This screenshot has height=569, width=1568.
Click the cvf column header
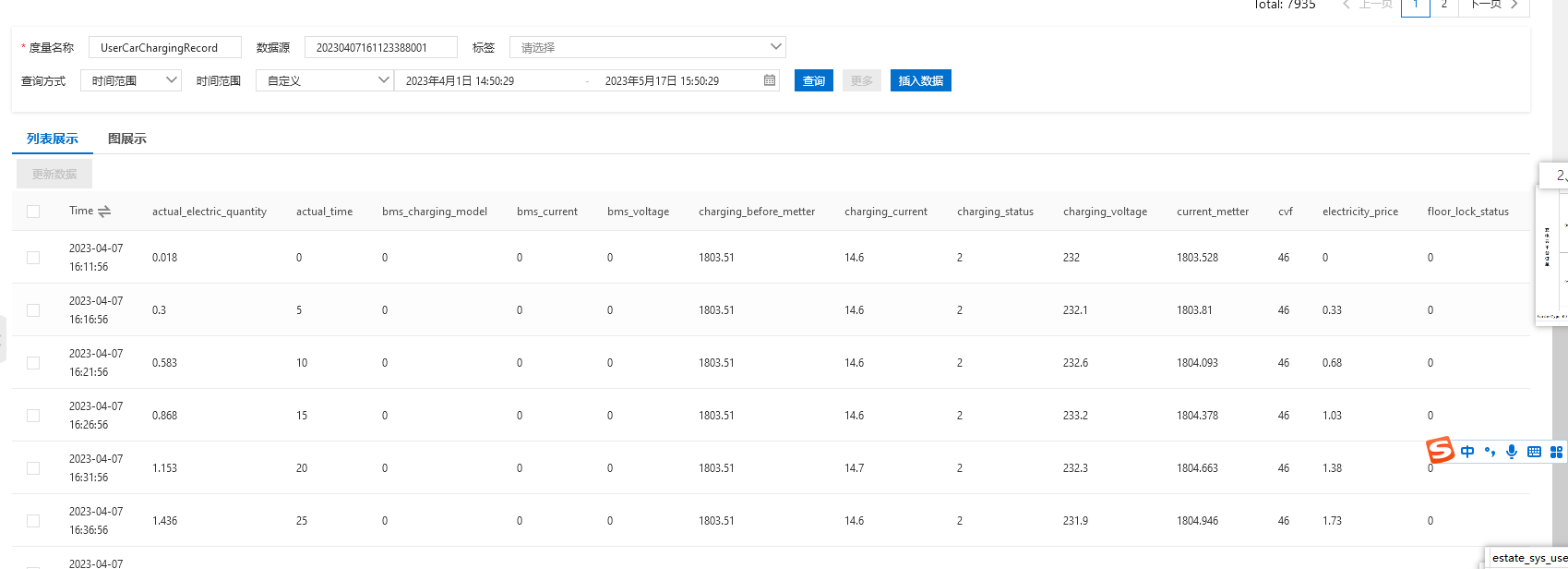tap(1286, 212)
